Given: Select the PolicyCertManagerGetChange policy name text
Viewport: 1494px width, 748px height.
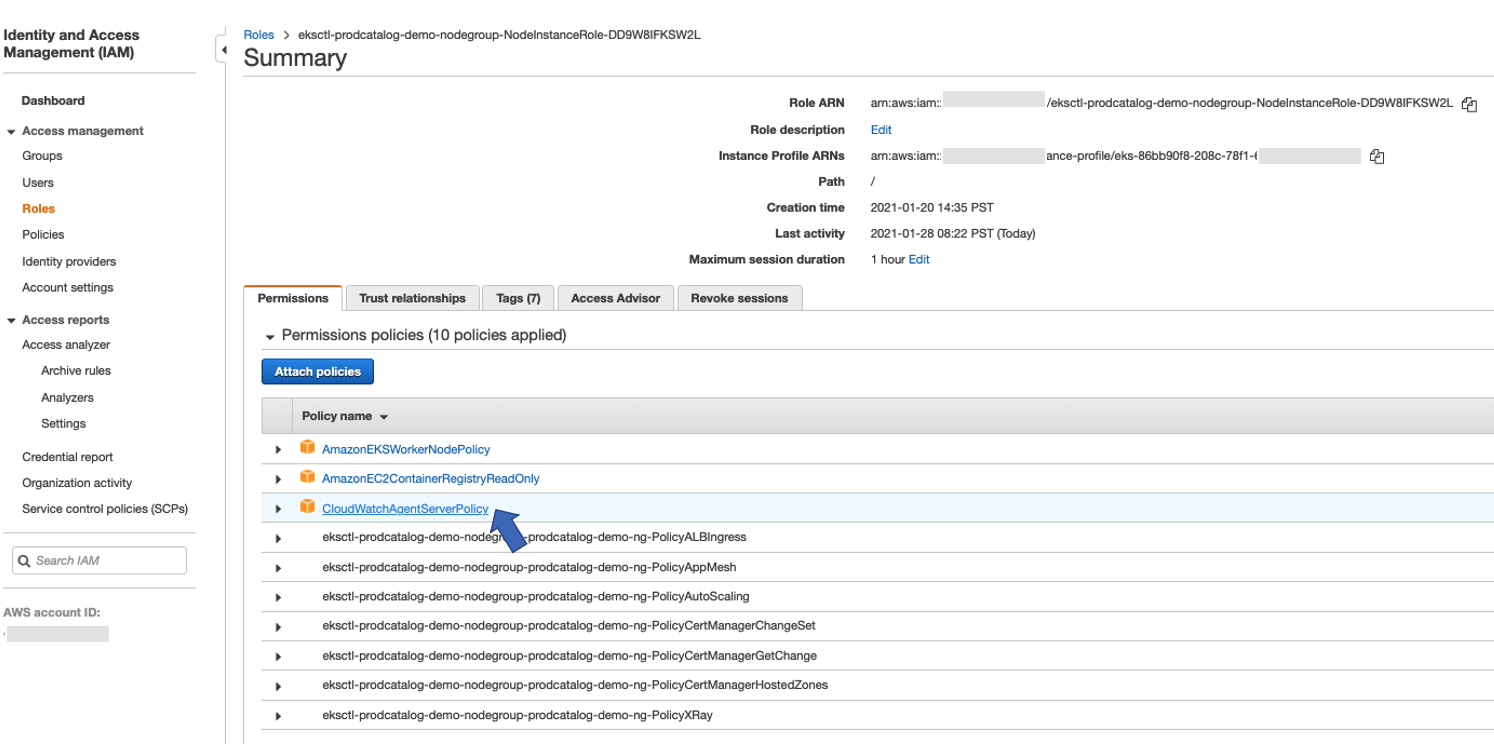Looking at the screenshot, I should (x=569, y=656).
